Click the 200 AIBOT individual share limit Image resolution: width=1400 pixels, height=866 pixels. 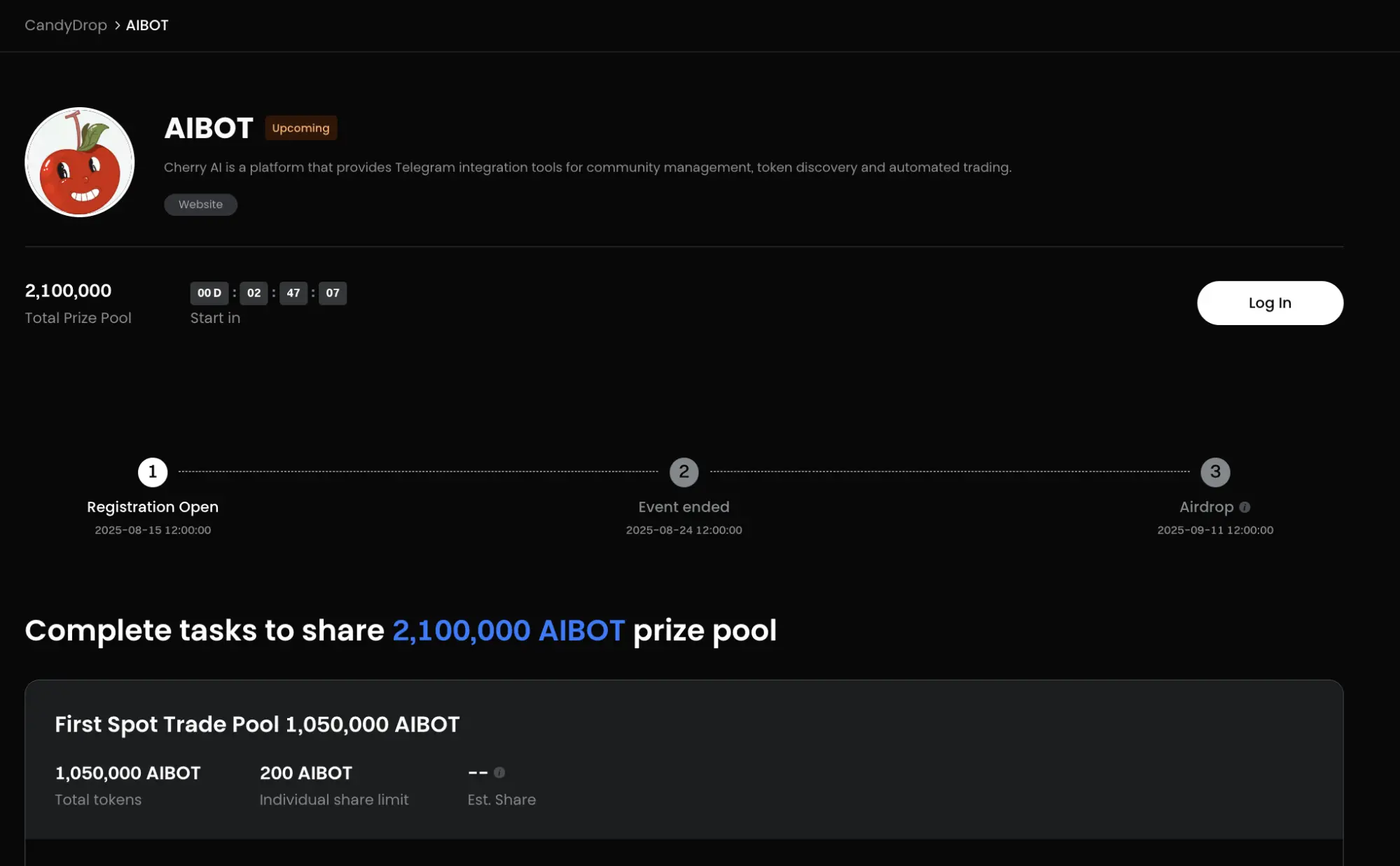[306, 773]
